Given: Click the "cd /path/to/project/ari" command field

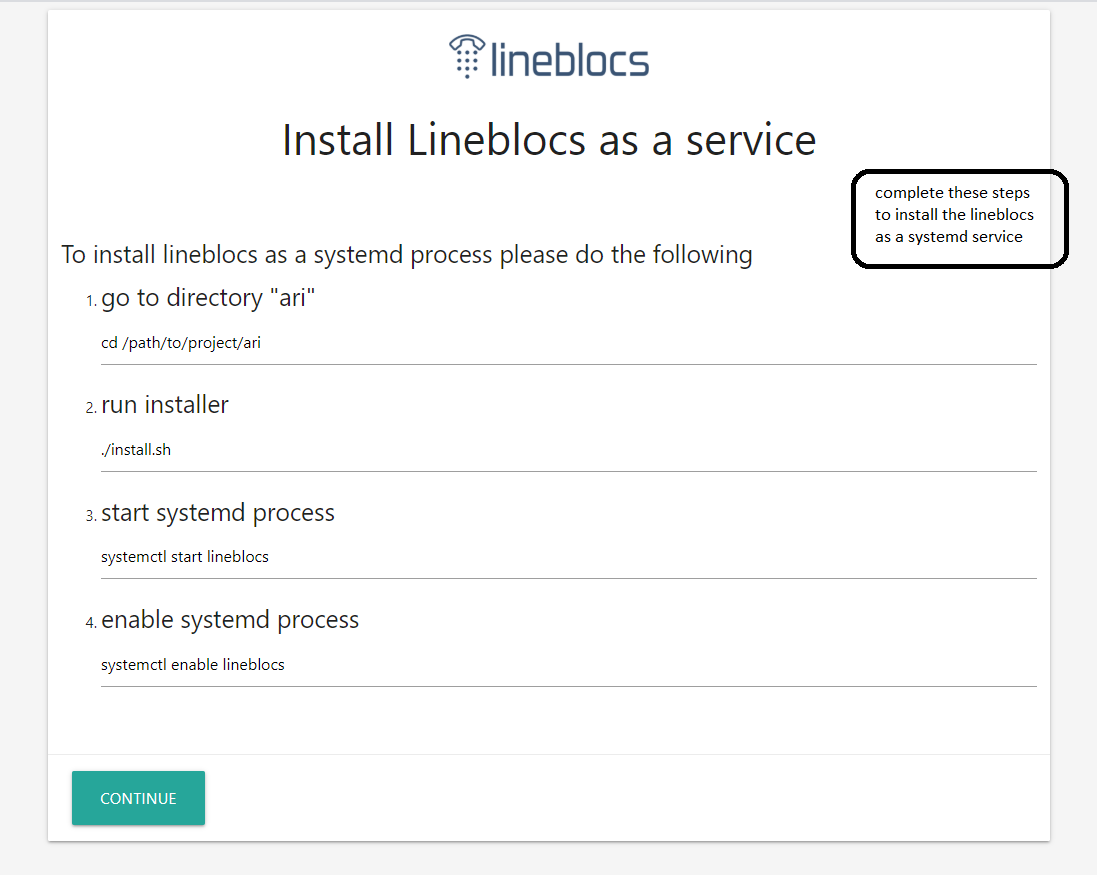Looking at the screenshot, I should point(569,343).
